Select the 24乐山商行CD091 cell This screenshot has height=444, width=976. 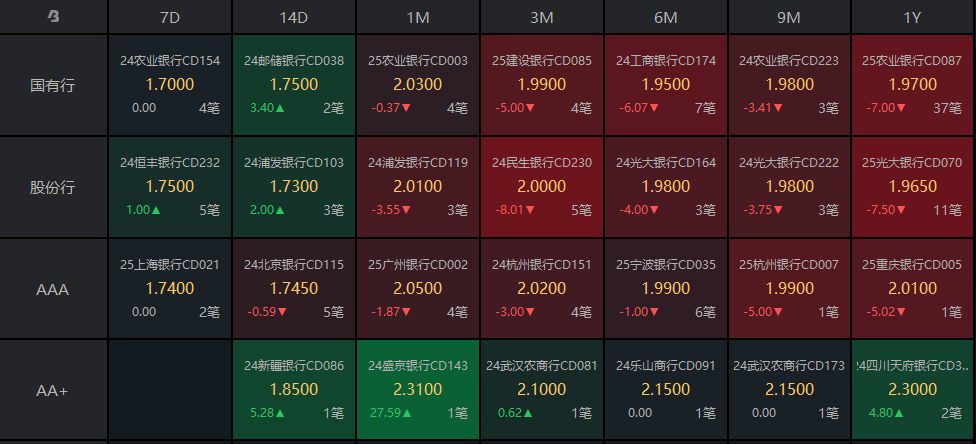coord(666,391)
